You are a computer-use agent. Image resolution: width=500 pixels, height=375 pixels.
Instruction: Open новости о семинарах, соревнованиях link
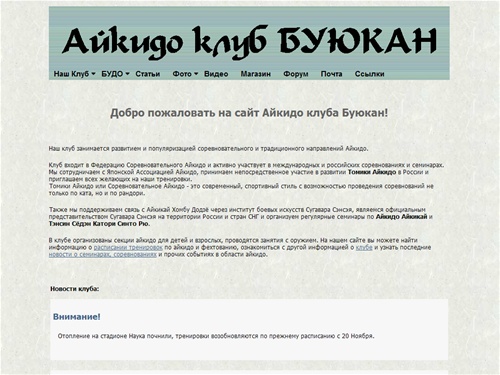tap(103, 254)
